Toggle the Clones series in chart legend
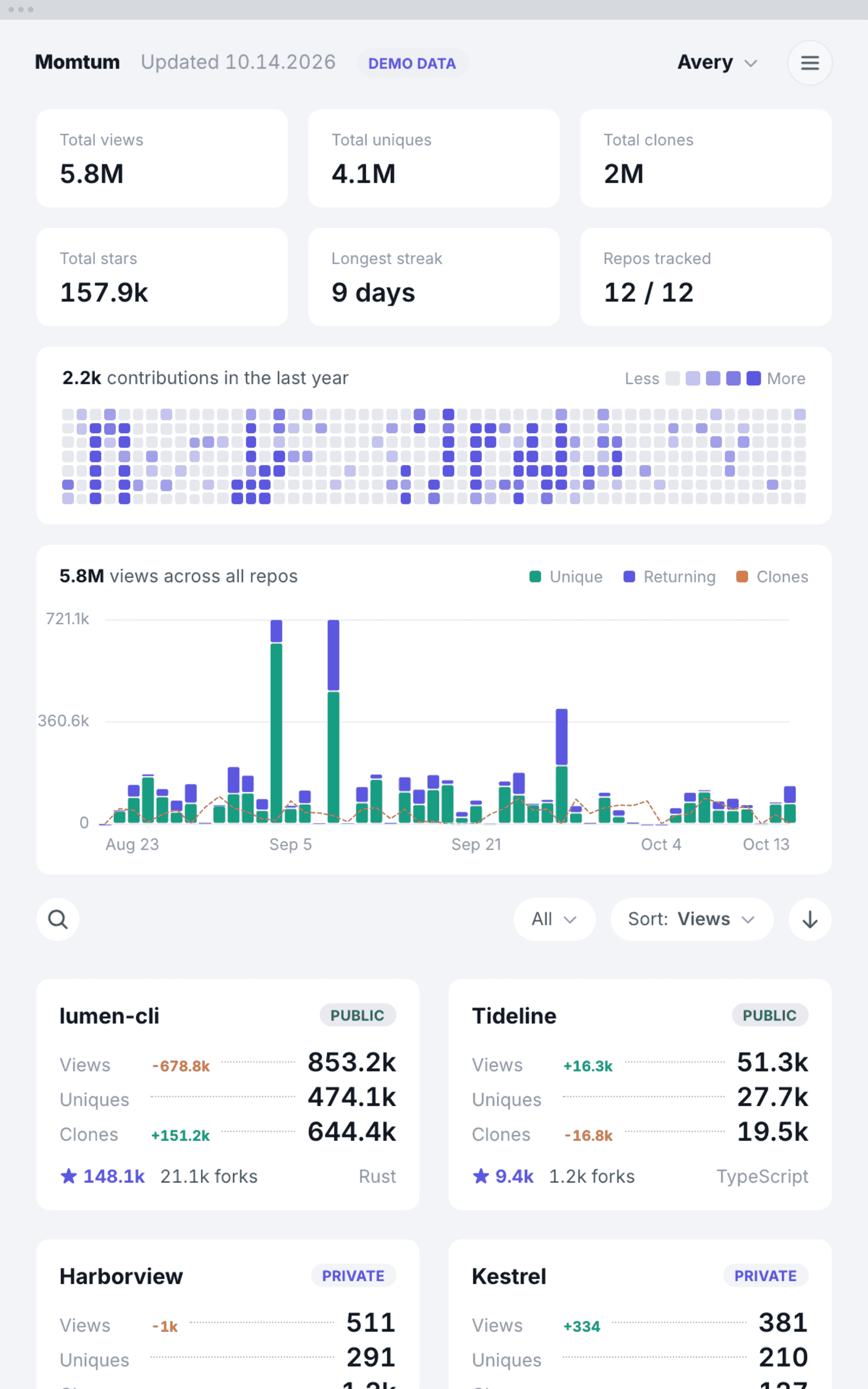The image size is (868, 1389). pos(772,577)
